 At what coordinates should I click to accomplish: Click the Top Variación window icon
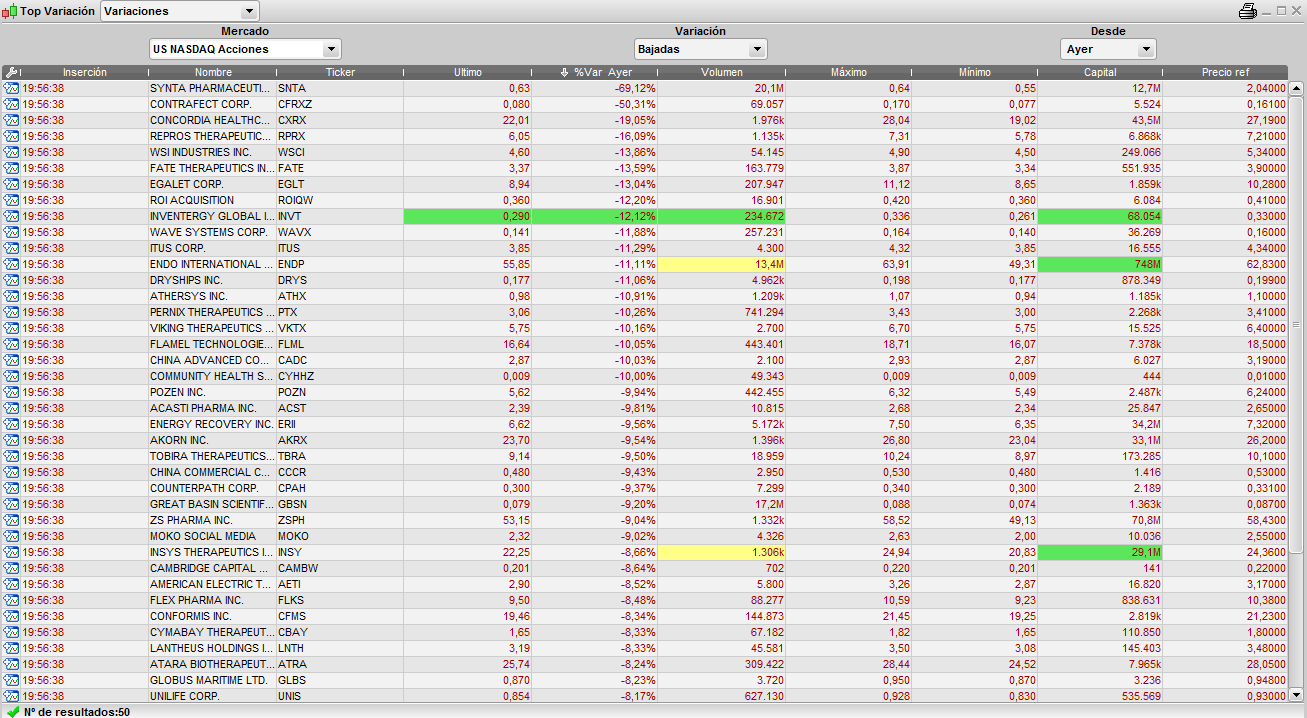pyautogui.click(x=11, y=11)
